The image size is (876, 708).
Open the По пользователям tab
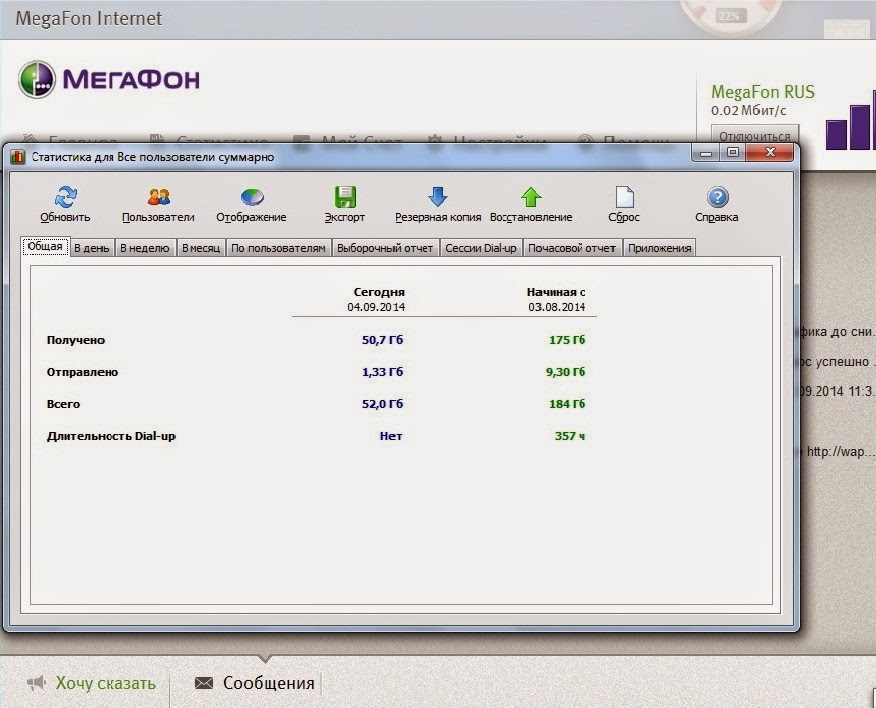(x=278, y=248)
